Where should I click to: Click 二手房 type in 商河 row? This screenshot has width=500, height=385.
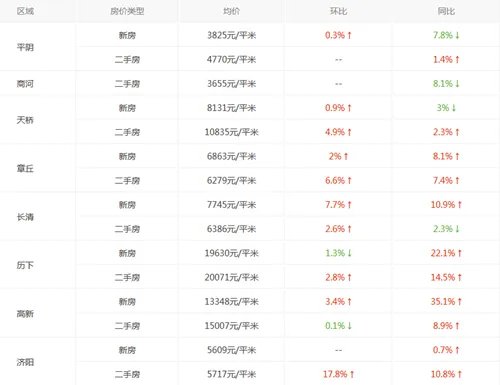pos(127,84)
